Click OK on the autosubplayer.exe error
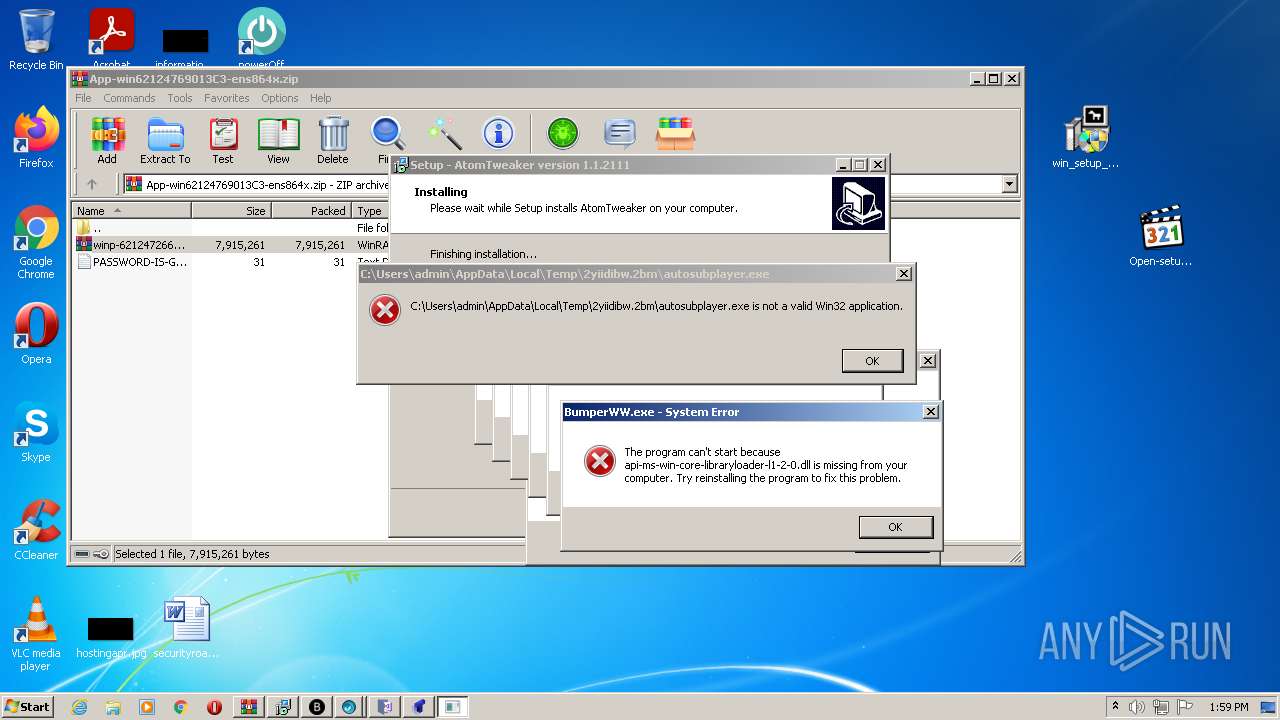This screenshot has height=720, width=1280. 872,361
